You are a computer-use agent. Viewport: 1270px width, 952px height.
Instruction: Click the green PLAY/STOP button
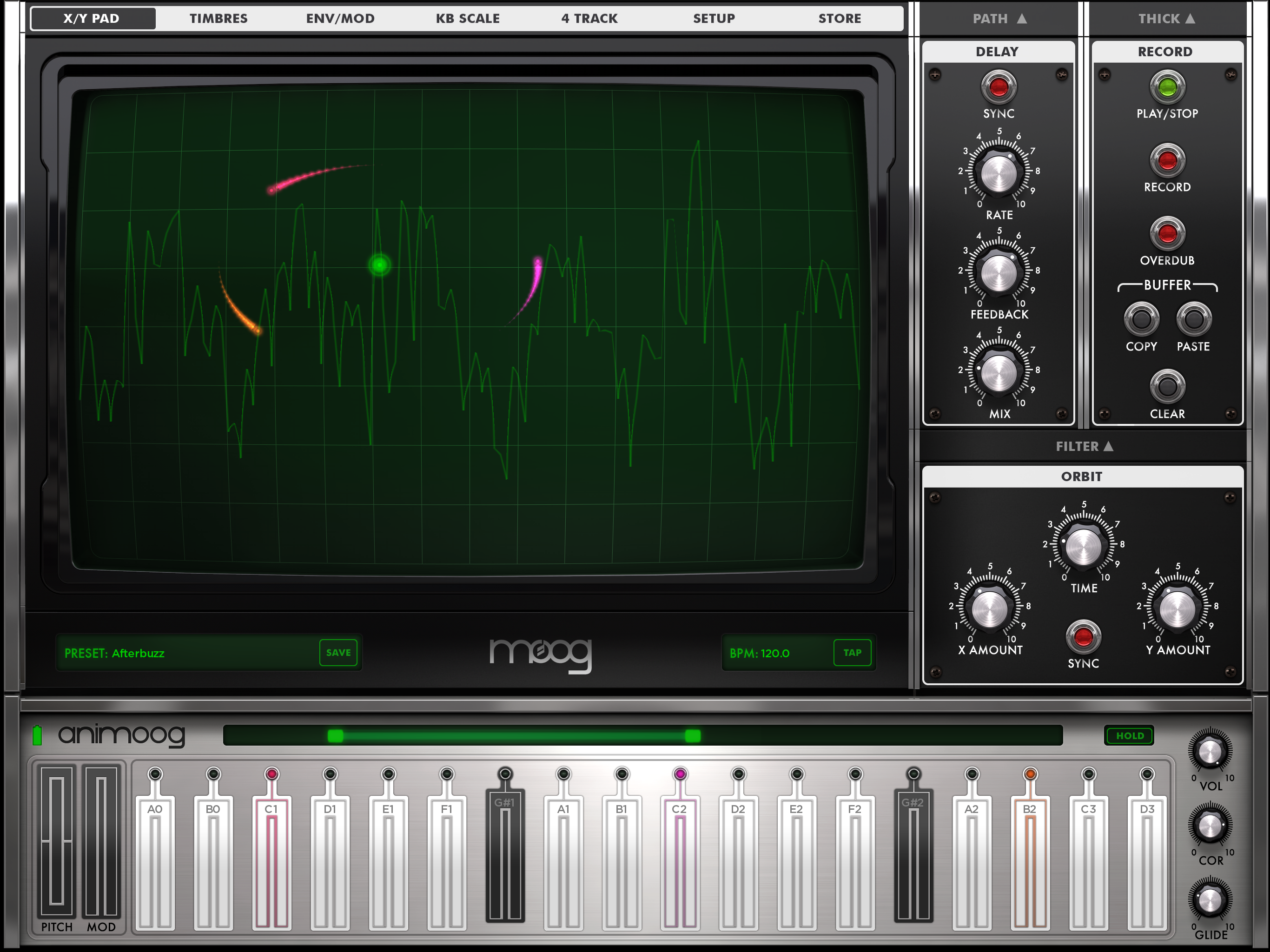1167,87
